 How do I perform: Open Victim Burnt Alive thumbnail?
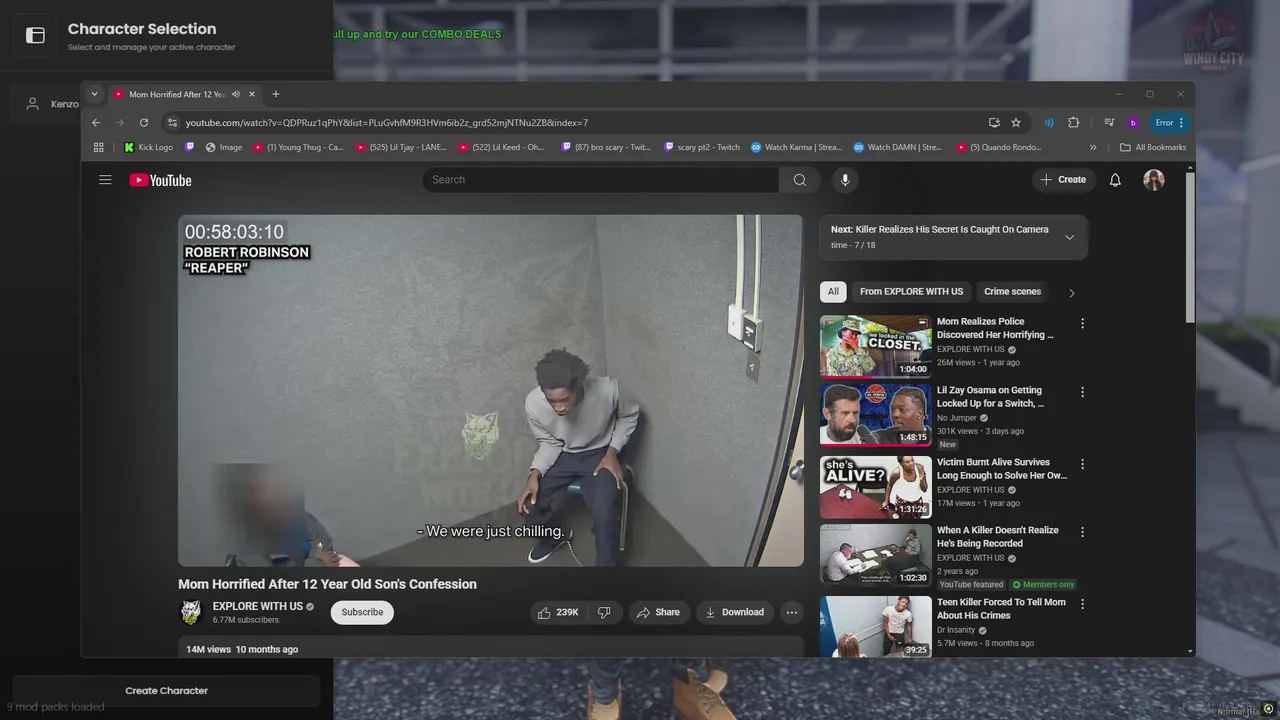click(876, 487)
